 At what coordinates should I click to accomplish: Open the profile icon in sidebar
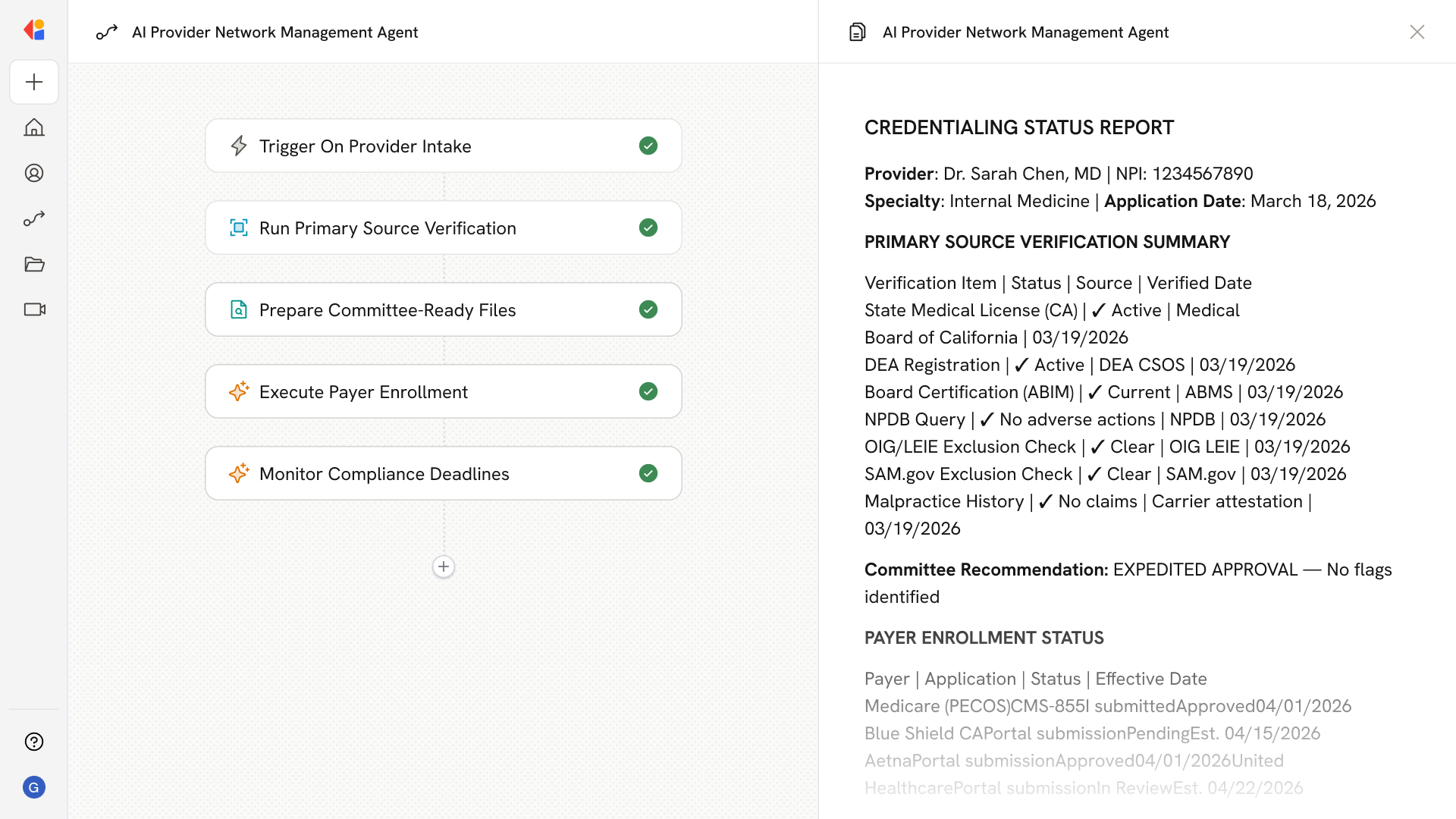point(34,173)
